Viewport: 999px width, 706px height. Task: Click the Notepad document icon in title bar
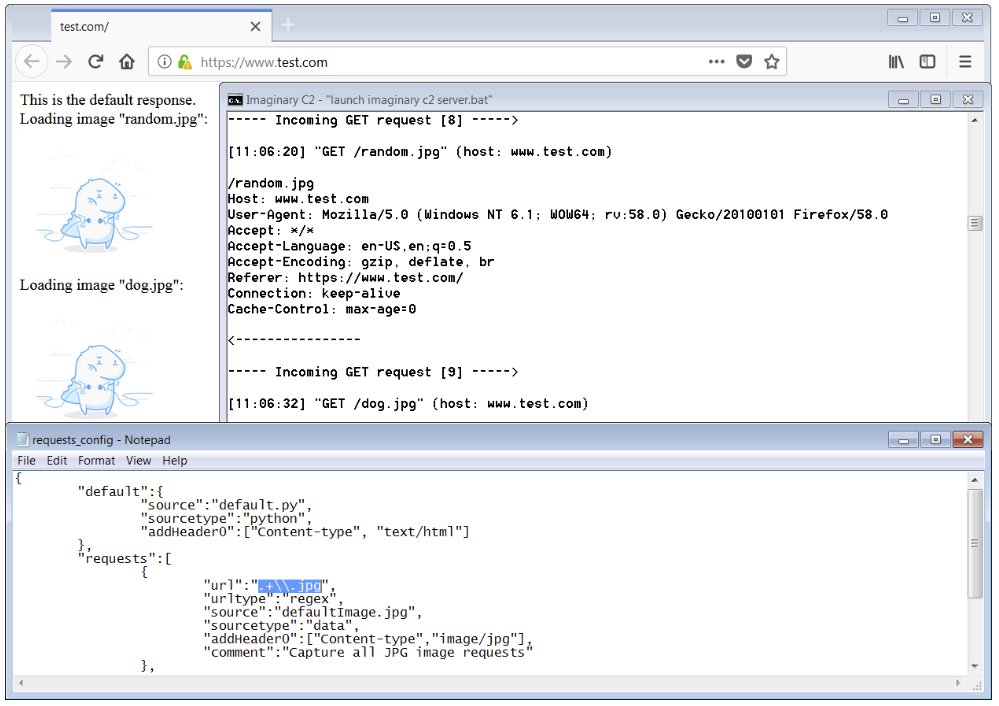coord(22,440)
